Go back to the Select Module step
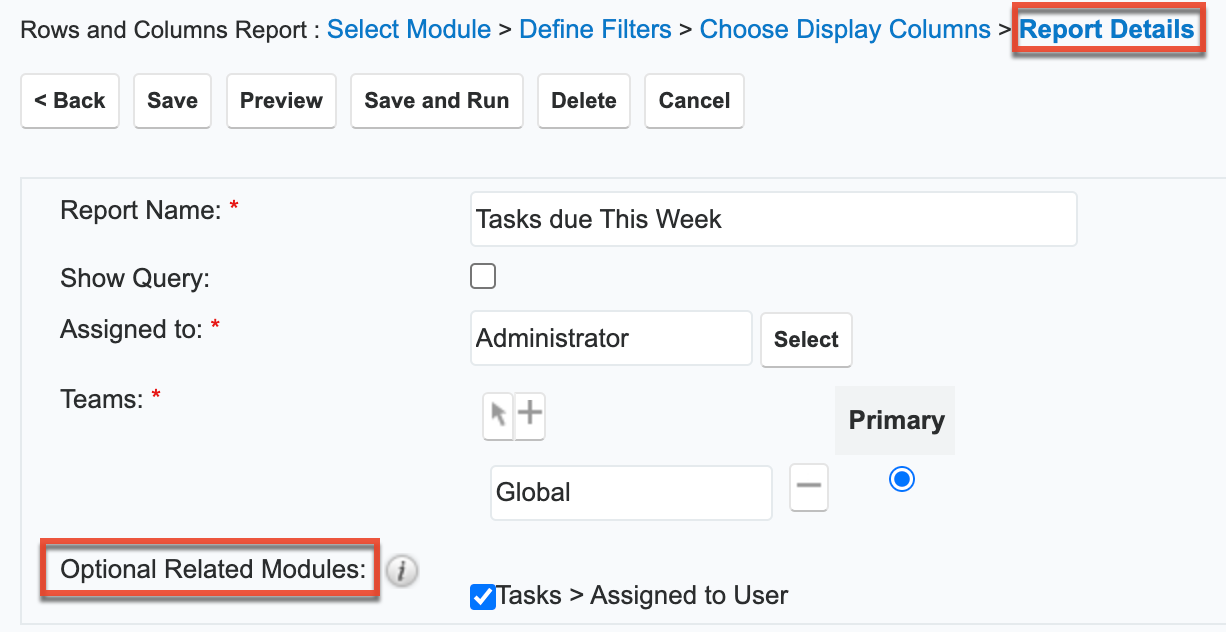The width and height of the screenshot is (1226, 632). click(408, 29)
